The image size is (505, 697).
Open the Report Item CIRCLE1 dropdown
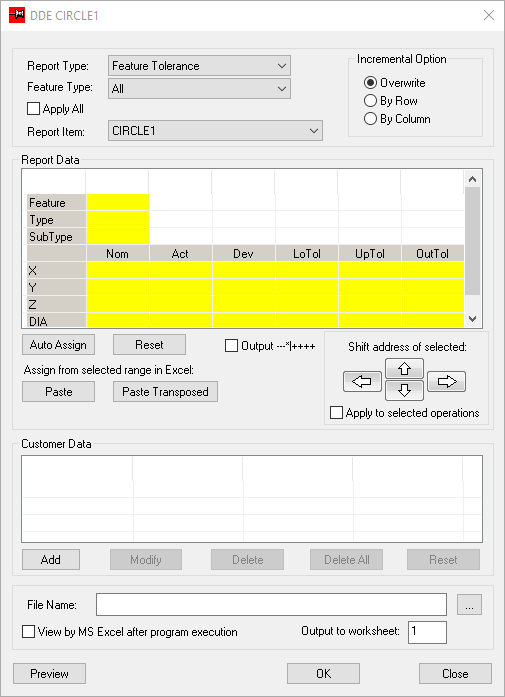[216, 131]
